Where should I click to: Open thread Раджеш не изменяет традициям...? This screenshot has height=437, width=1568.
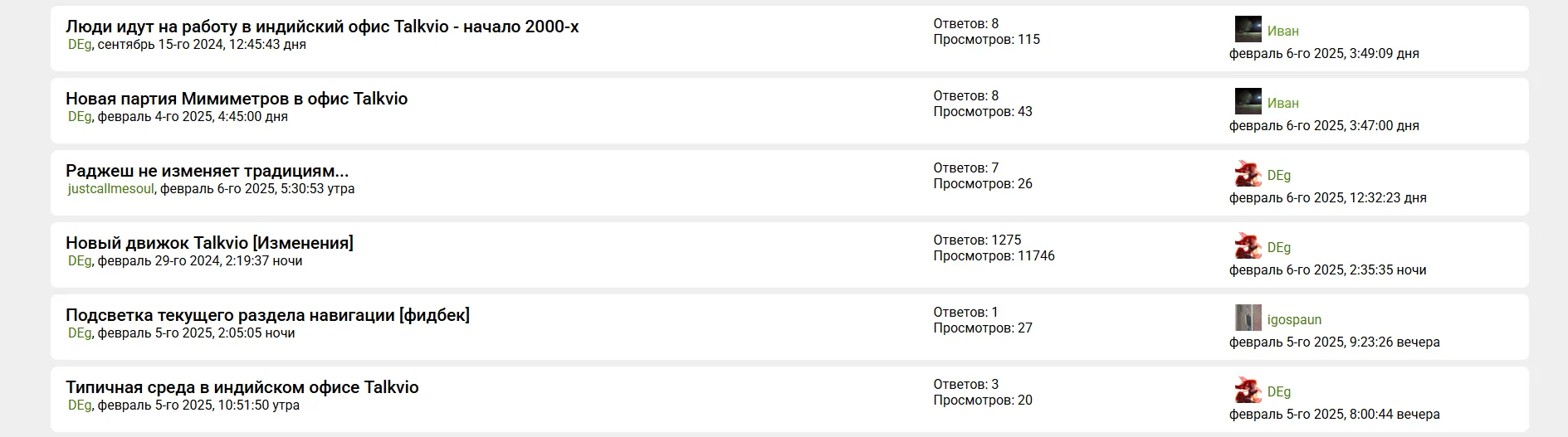207,171
